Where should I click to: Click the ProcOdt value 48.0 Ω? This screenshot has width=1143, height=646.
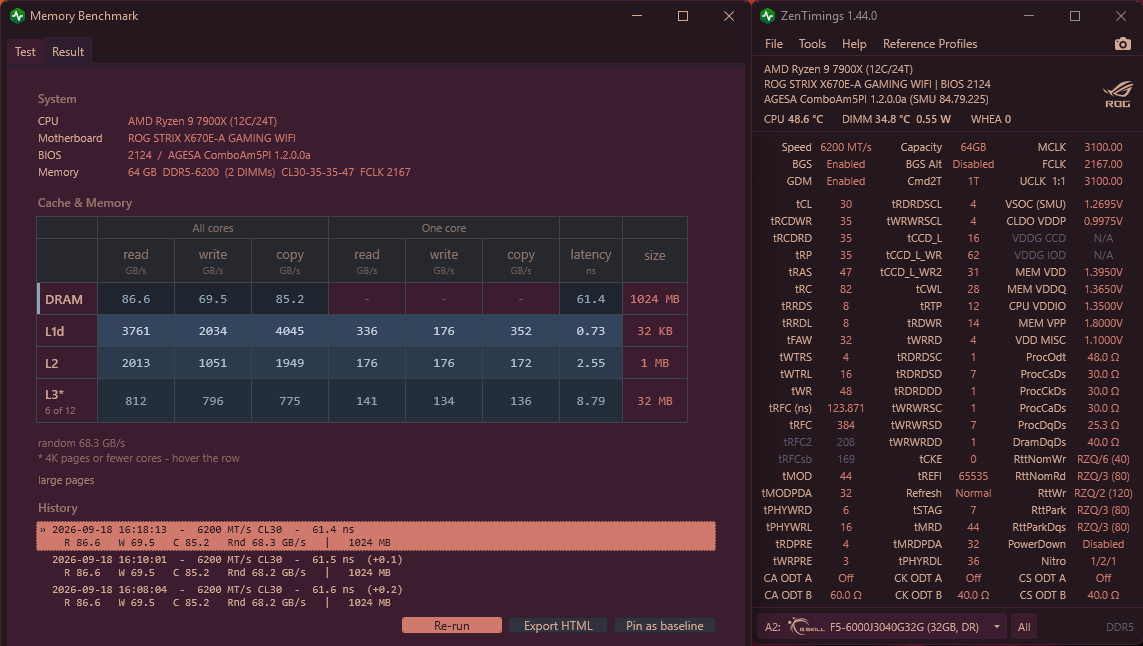click(x=1103, y=357)
